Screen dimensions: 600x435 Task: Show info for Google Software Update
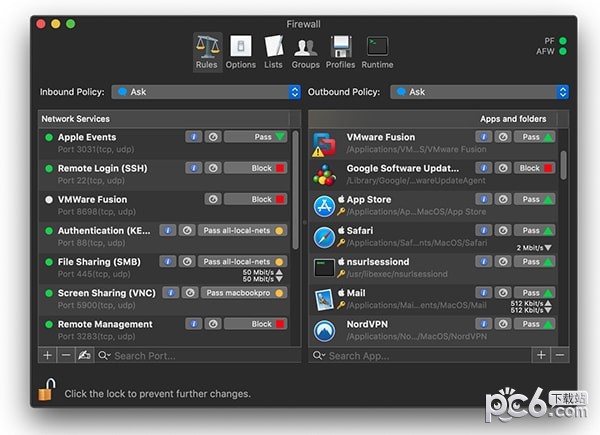(x=484, y=168)
